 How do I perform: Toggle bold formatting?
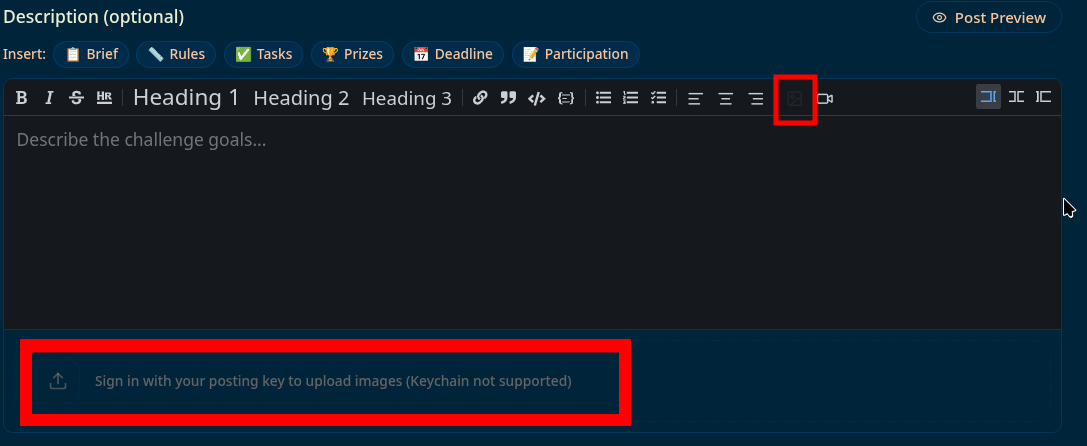coord(21,98)
